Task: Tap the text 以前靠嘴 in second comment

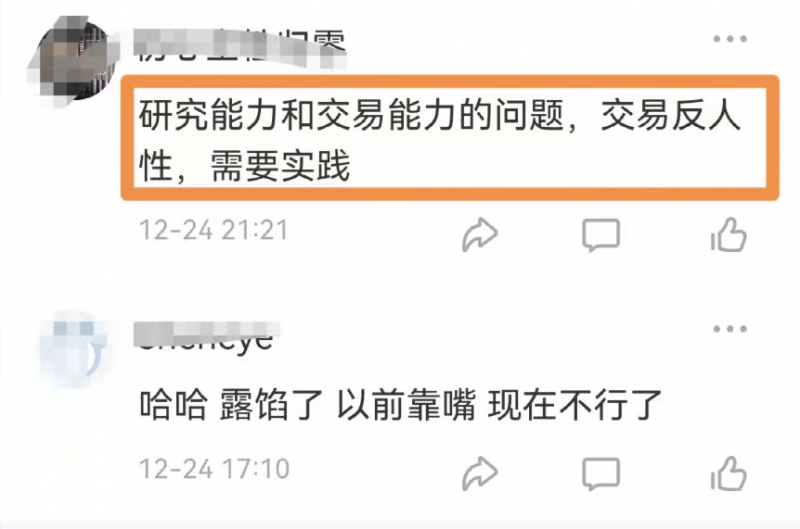Action: (406, 405)
